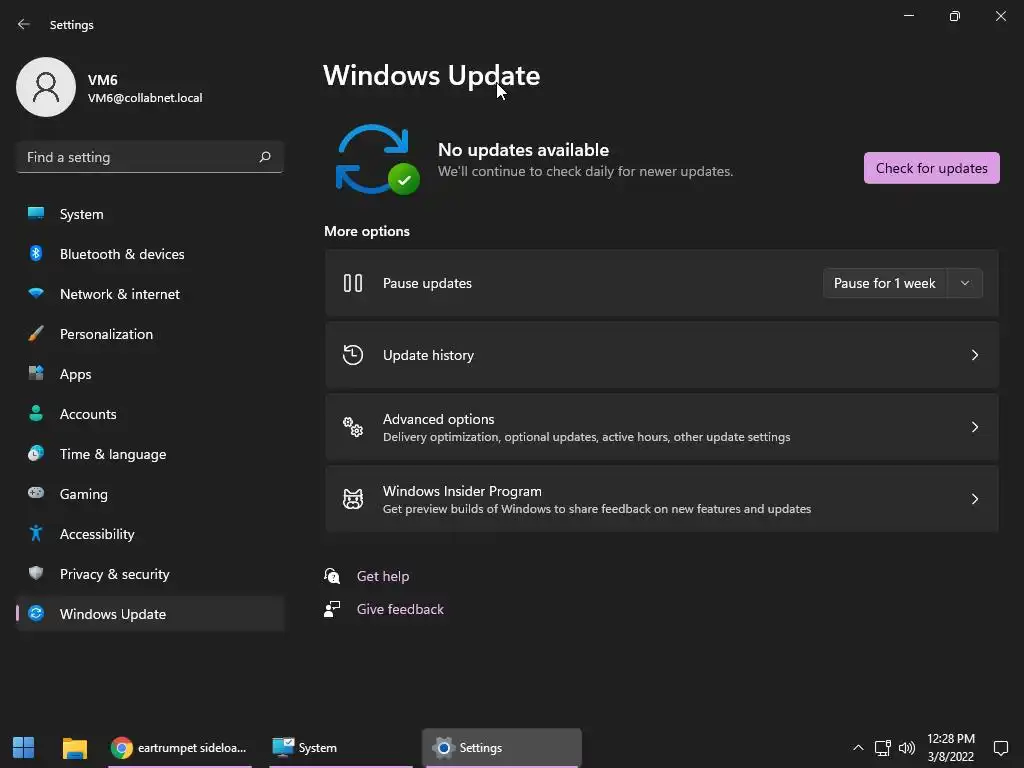Open Advanced options chevron
This screenshot has height=768, width=1024.
coord(974,426)
